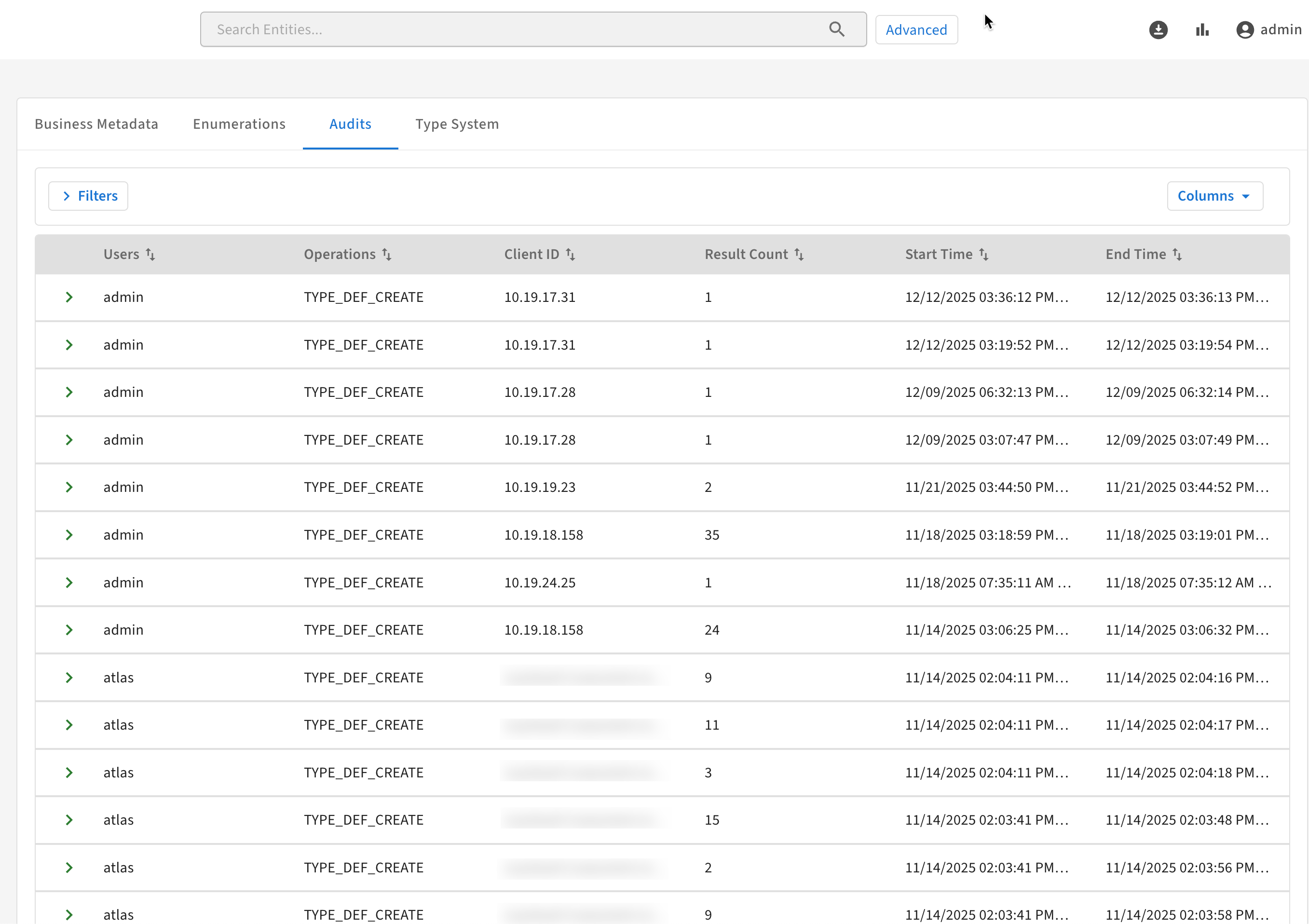
Task: Click the admin user profile icon
Action: click(1244, 29)
